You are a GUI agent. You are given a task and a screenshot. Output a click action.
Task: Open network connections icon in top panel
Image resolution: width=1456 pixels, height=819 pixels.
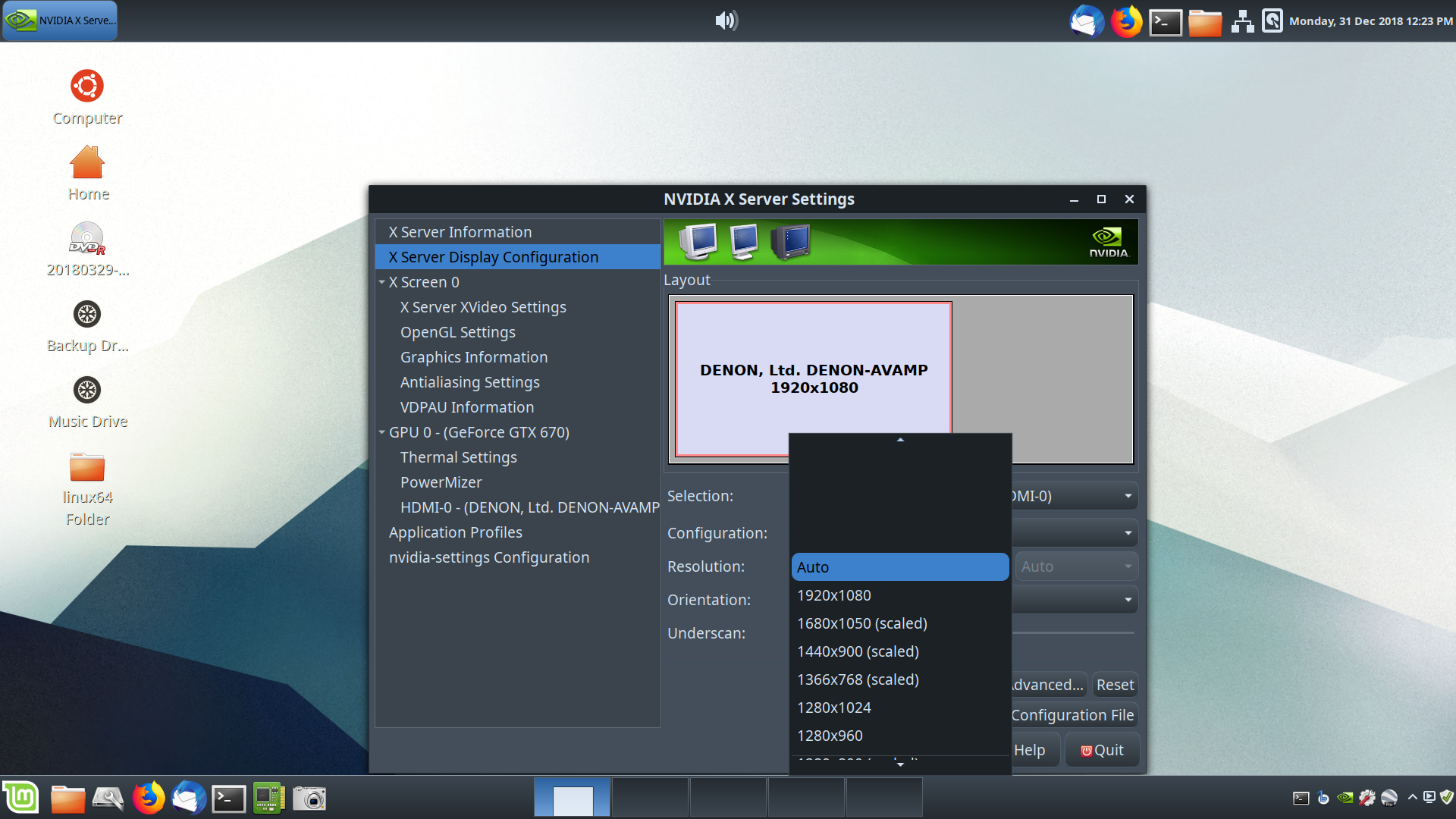pos(1242,21)
